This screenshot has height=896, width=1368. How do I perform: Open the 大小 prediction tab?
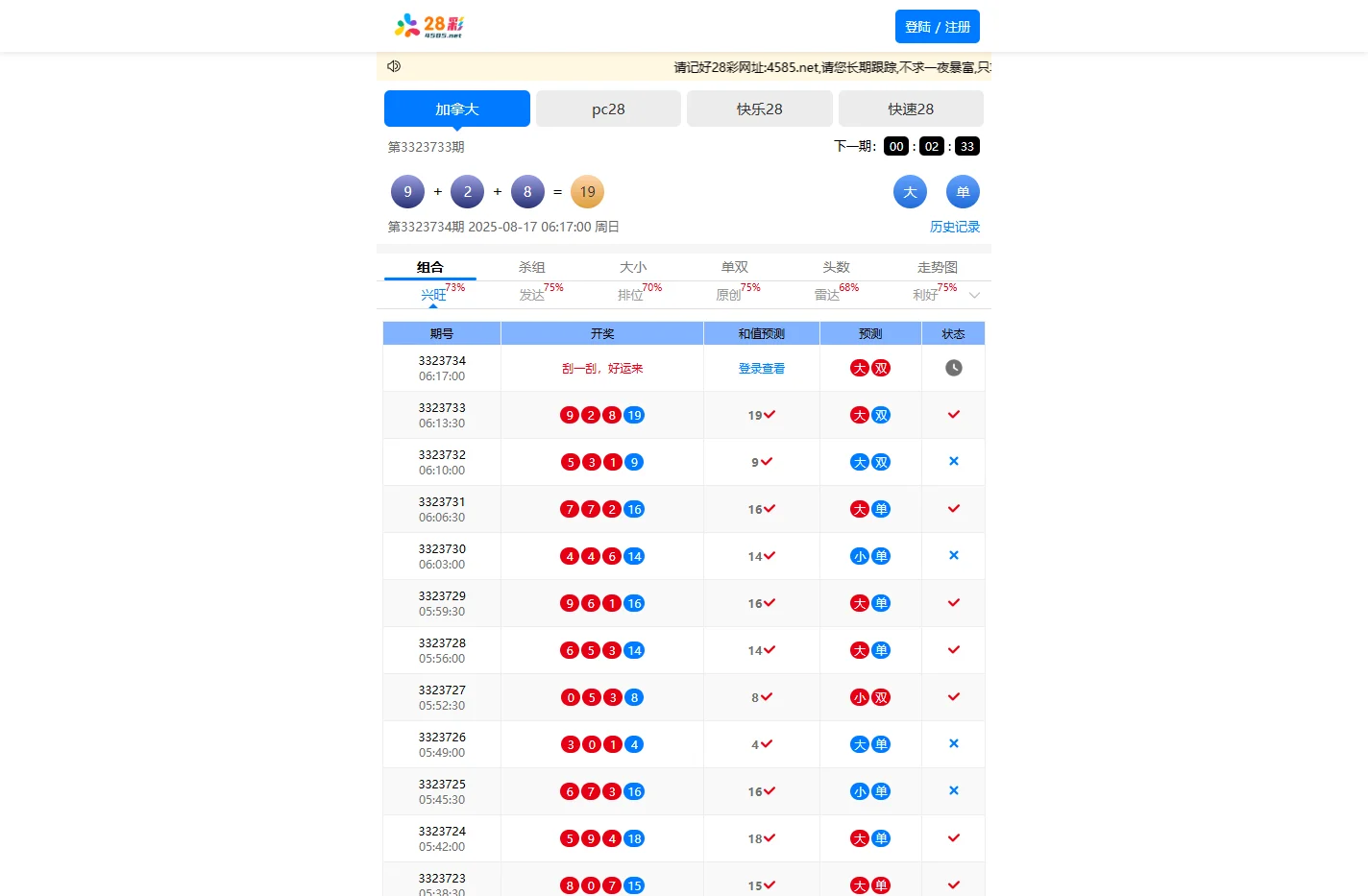coord(633,267)
